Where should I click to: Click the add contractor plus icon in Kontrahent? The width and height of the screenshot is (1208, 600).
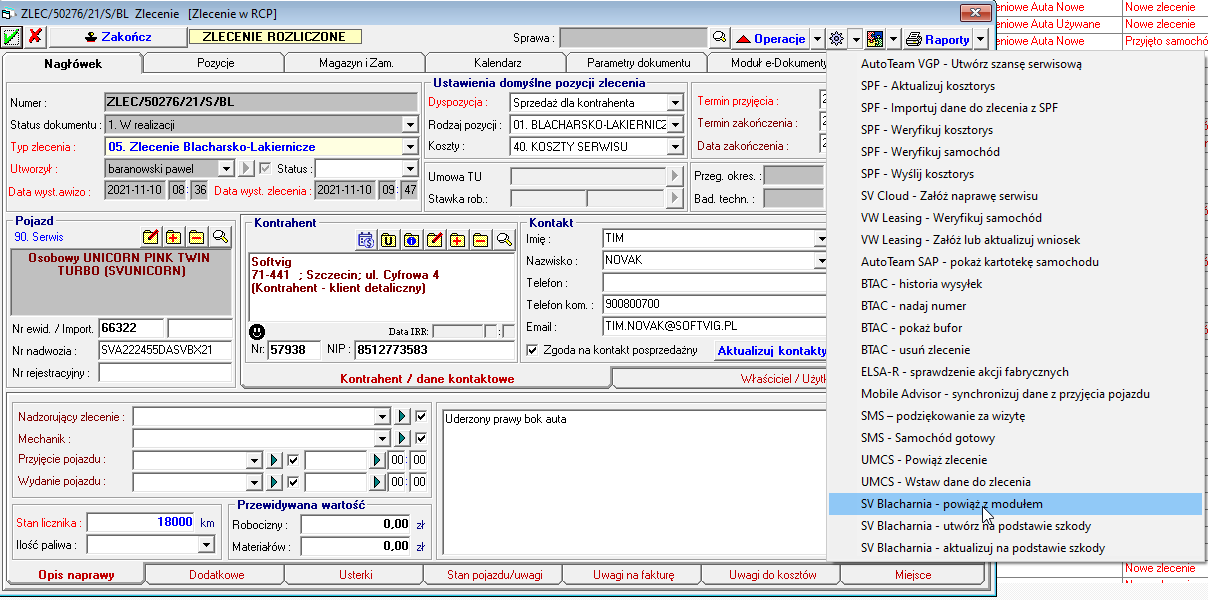457,240
